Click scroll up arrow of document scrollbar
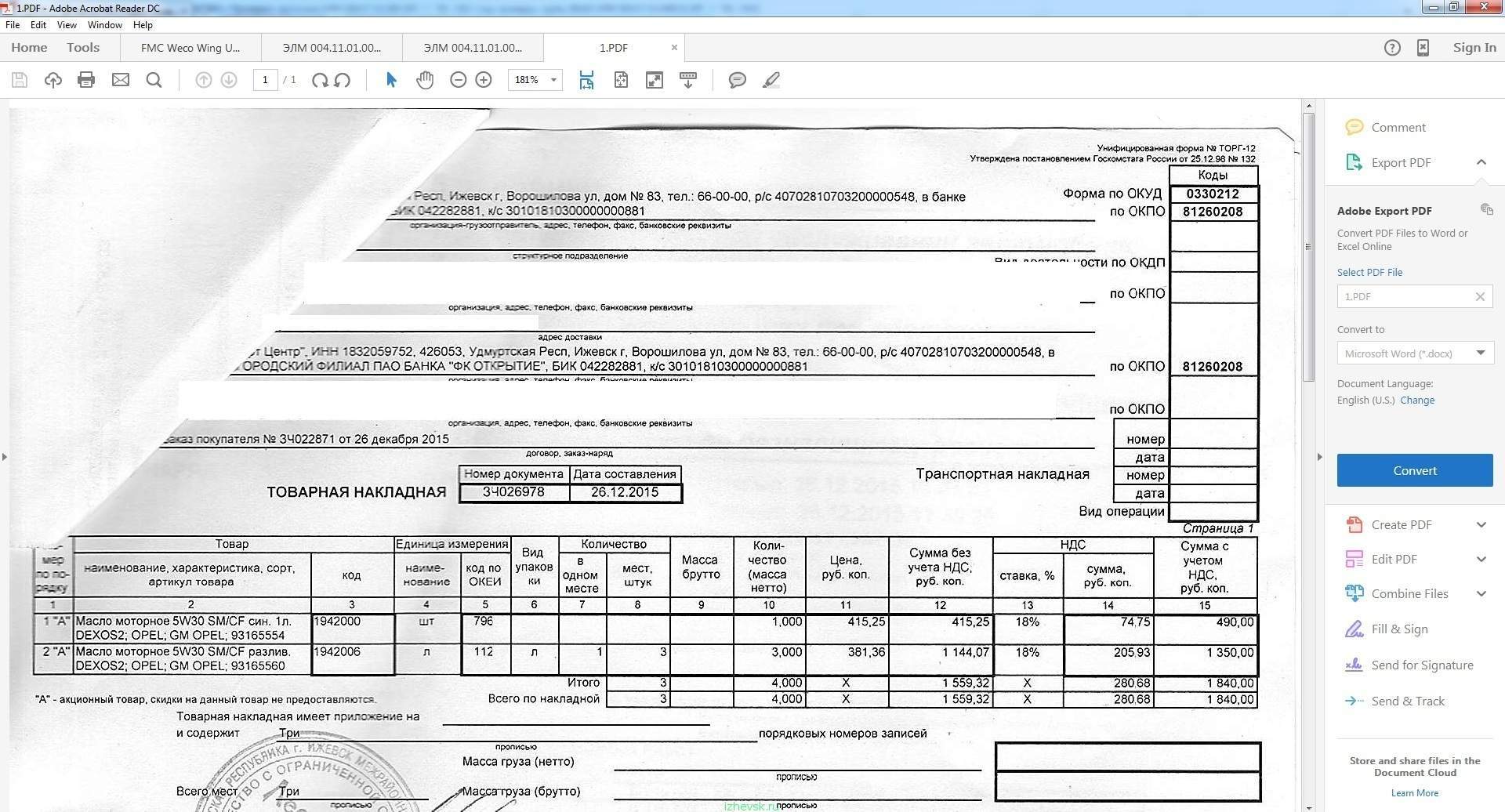Viewport: 1505px width, 812px height. 1308,105
